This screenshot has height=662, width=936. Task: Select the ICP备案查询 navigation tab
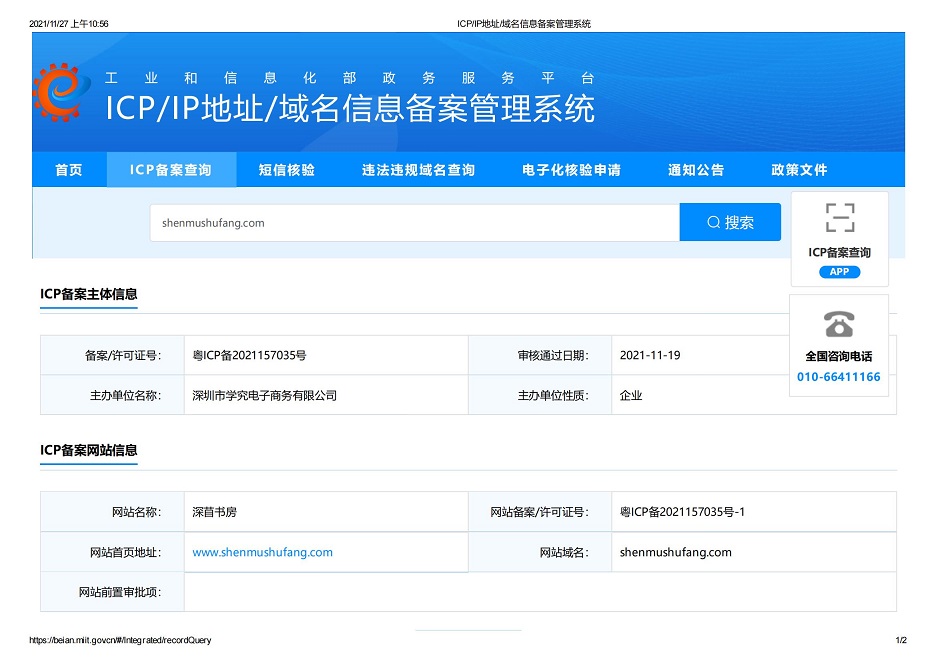coord(171,170)
